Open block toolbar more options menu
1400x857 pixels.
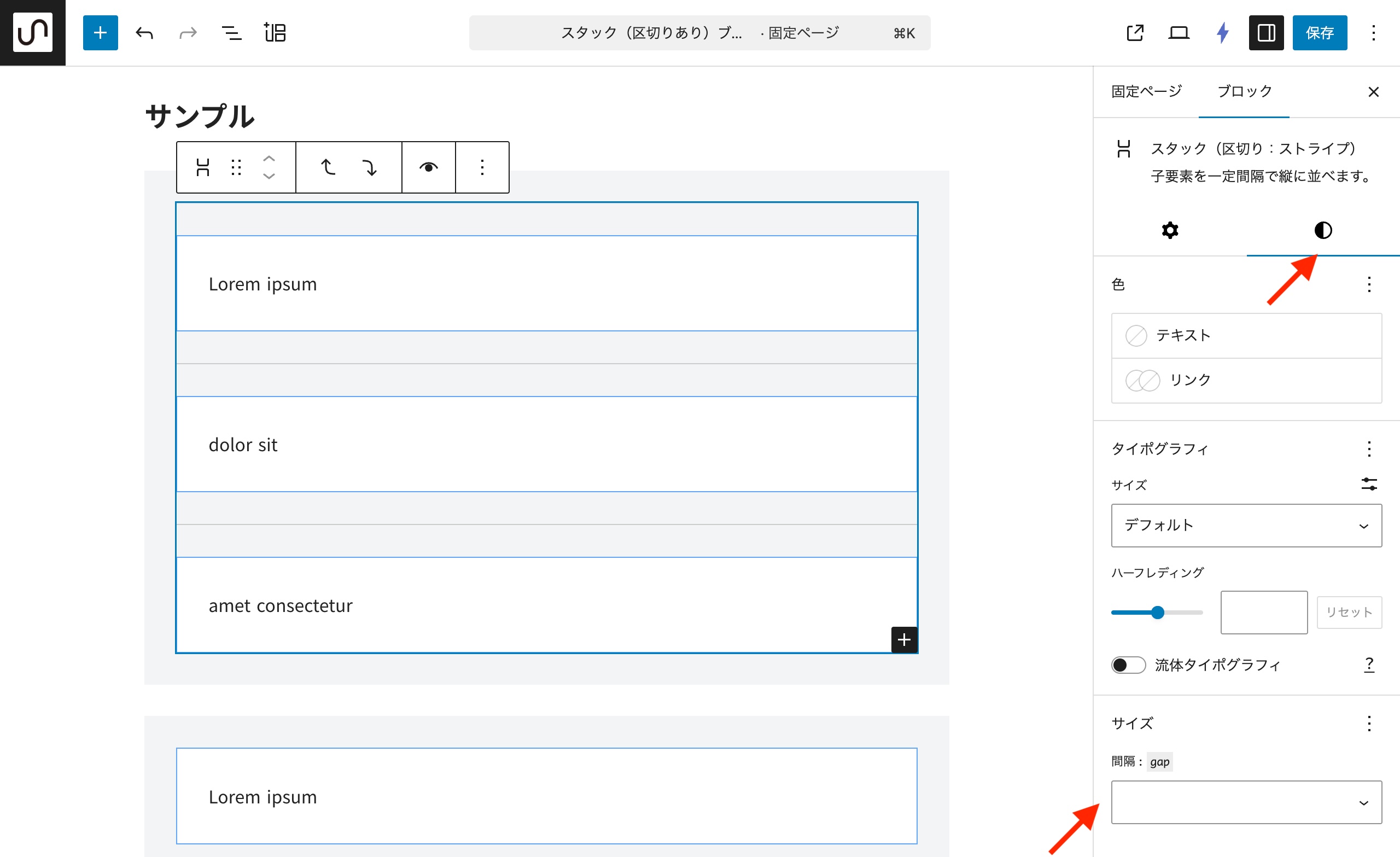pos(482,168)
